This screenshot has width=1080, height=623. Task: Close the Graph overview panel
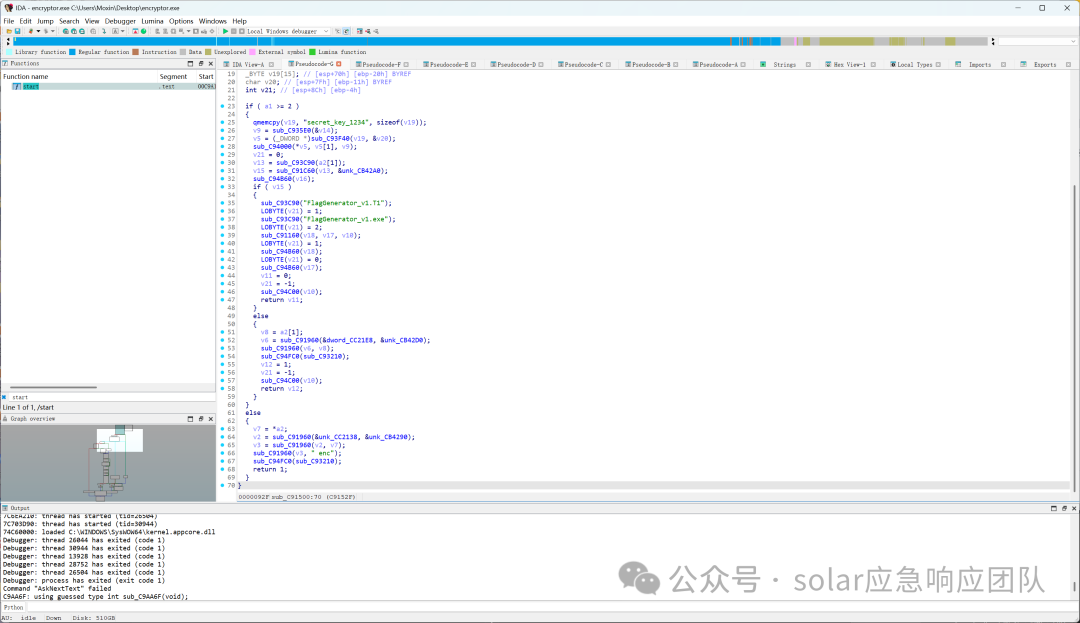(211, 419)
